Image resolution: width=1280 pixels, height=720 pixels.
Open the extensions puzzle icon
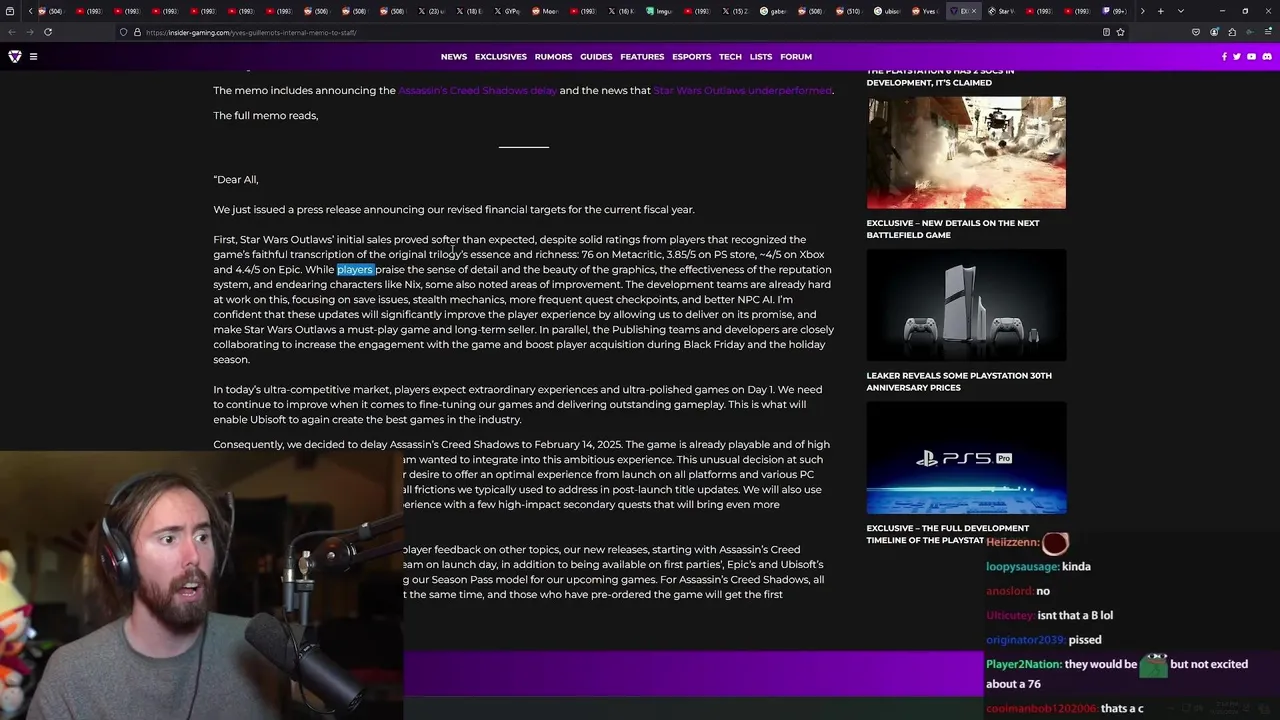coord(1232,32)
